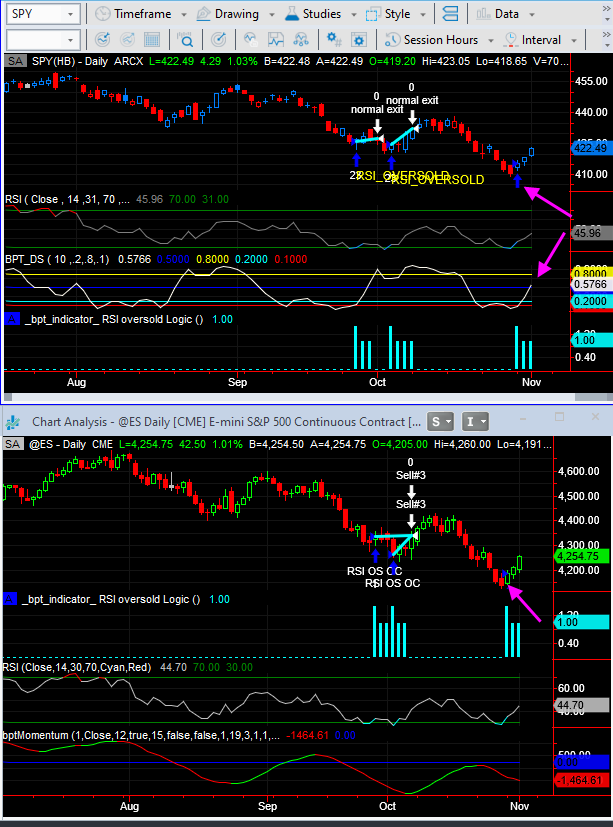Viewport: 613px width, 827px height.
Task: Select the 'BPT_DS ( 10 ,.2,.8,.1)' study label
Action: pos(57,259)
